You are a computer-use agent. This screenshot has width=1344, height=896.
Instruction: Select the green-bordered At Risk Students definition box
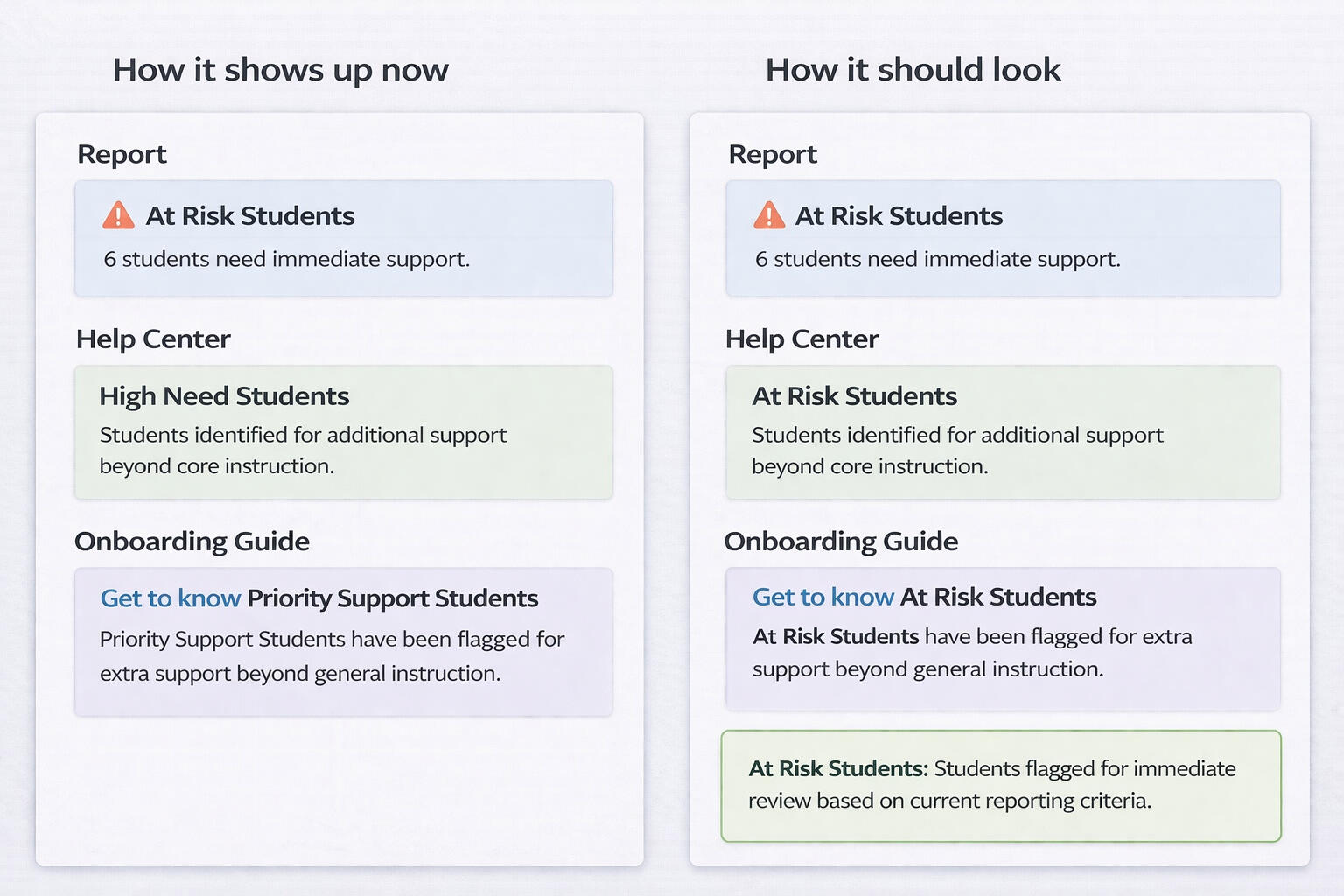[x=1000, y=785]
